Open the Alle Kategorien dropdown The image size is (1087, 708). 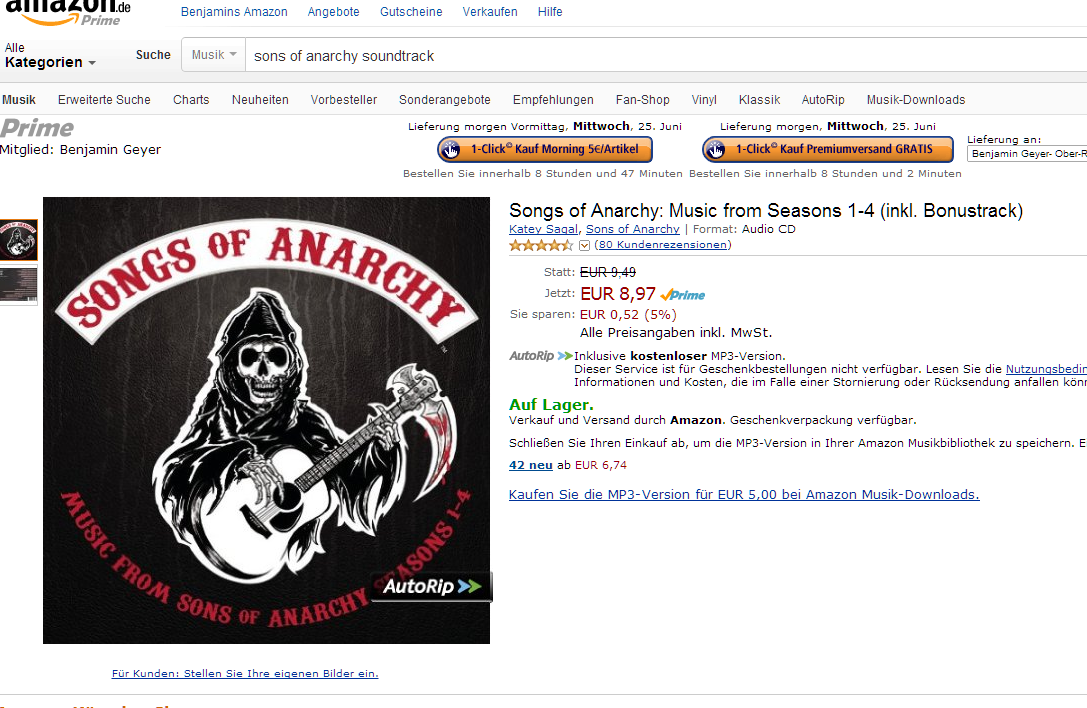pyautogui.click(x=50, y=56)
